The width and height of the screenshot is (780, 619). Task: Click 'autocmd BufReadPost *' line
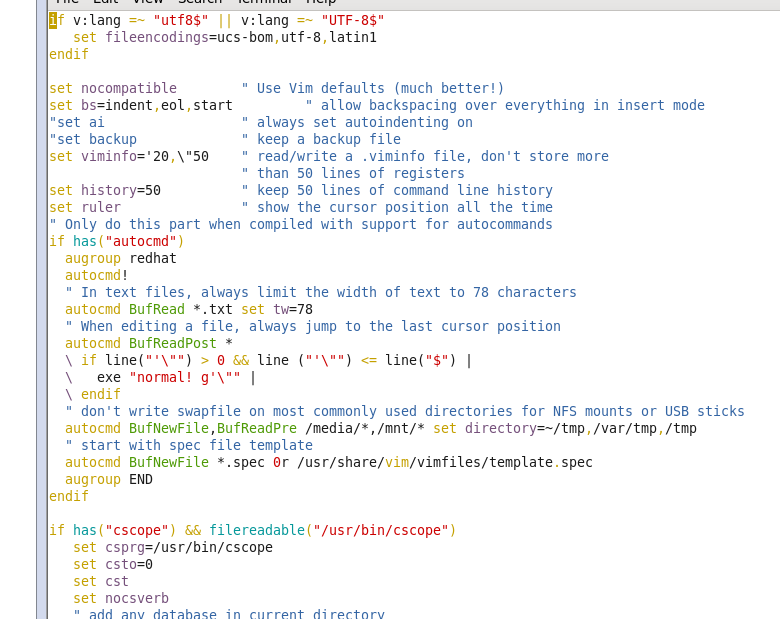click(x=148, y=343)
